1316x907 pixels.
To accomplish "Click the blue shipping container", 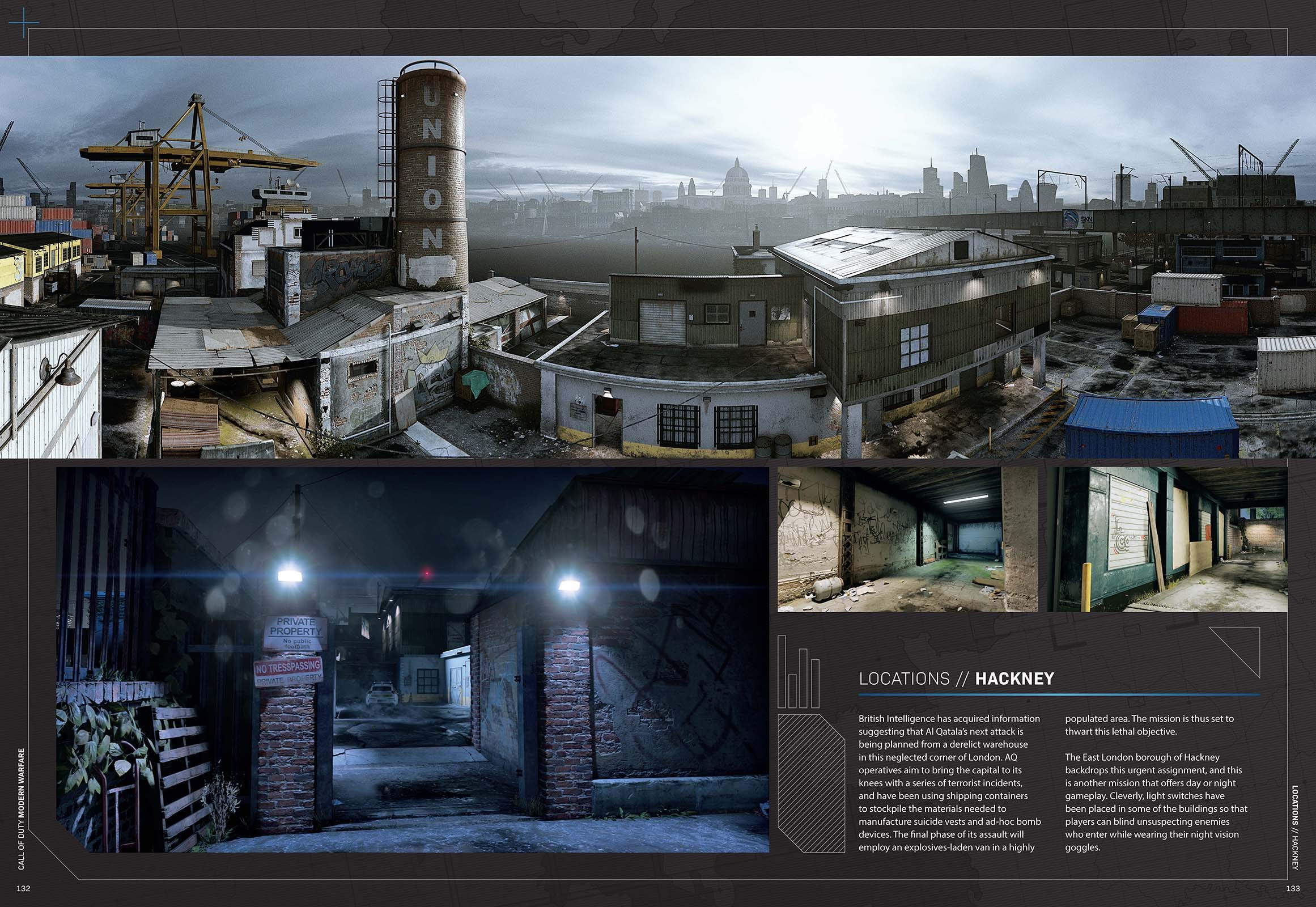I will click(x=1151, y=426).
